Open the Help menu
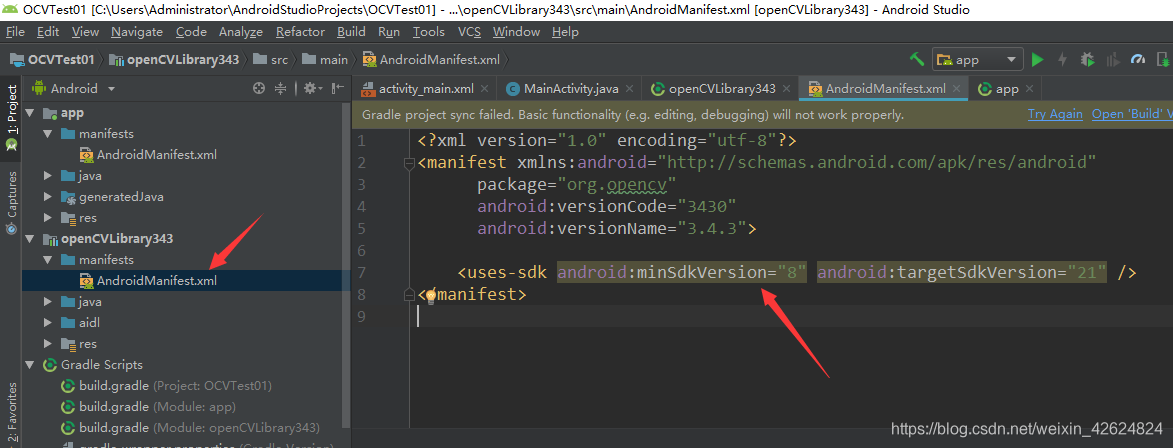This screenshot has width=1173, height=448. pyautogui.click(x=565, y=31)
